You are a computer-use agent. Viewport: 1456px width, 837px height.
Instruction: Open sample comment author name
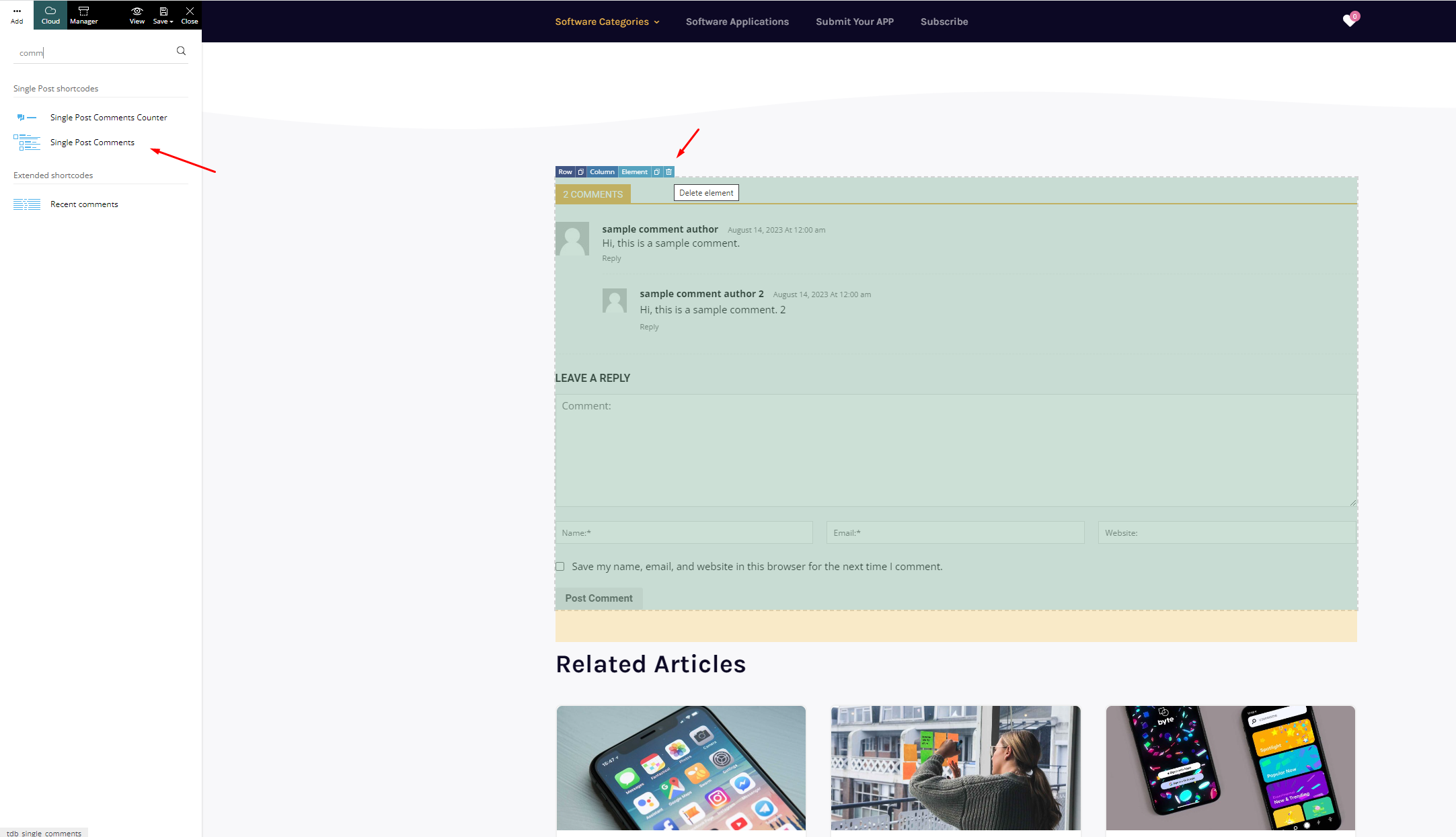(x=660, y=229)
